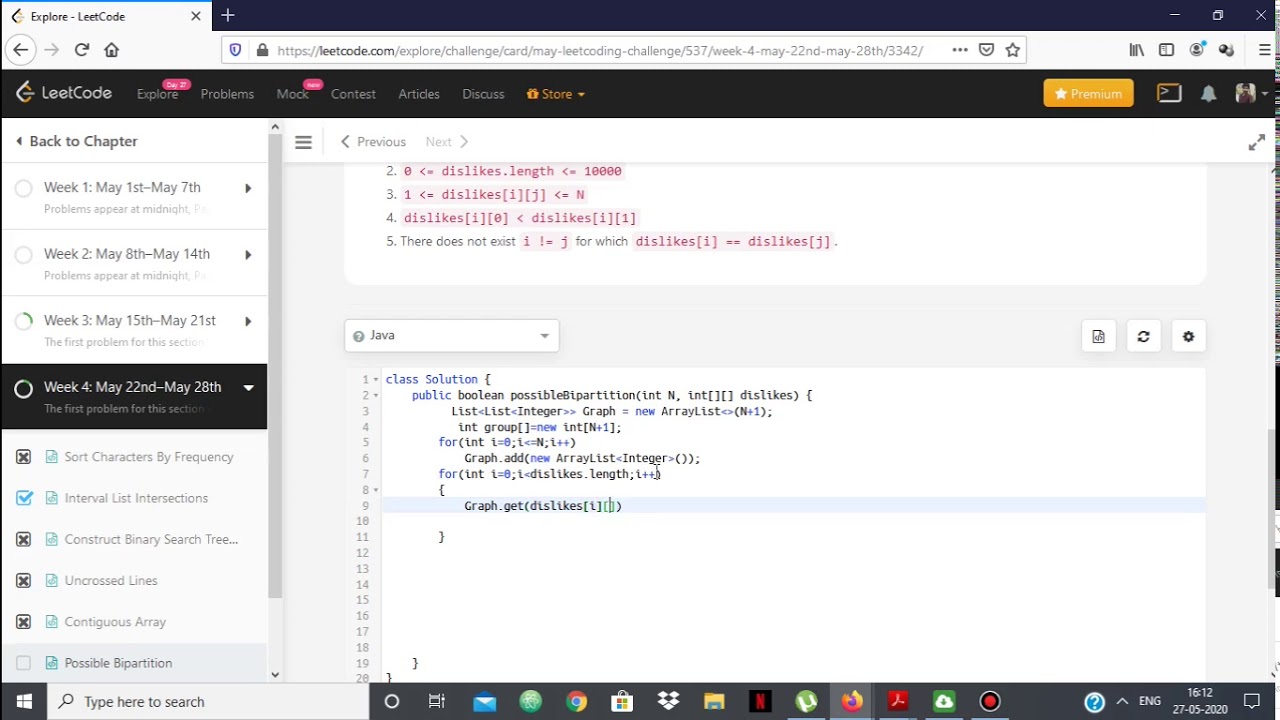
Task: Go to Previous problem
Action: tap(373, 142)
